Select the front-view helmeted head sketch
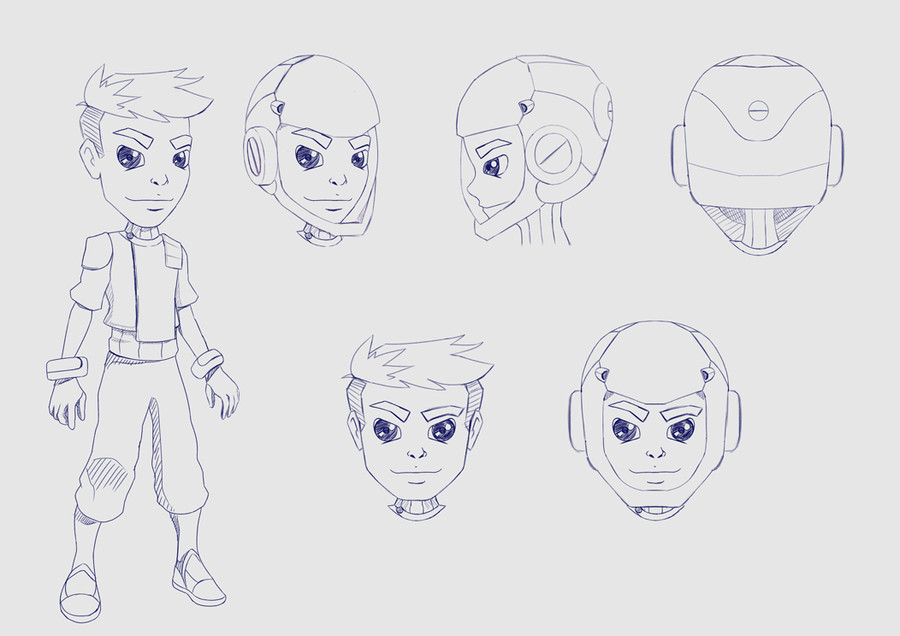This screenshot has width=900, height=636. click(x=654, y=420)
